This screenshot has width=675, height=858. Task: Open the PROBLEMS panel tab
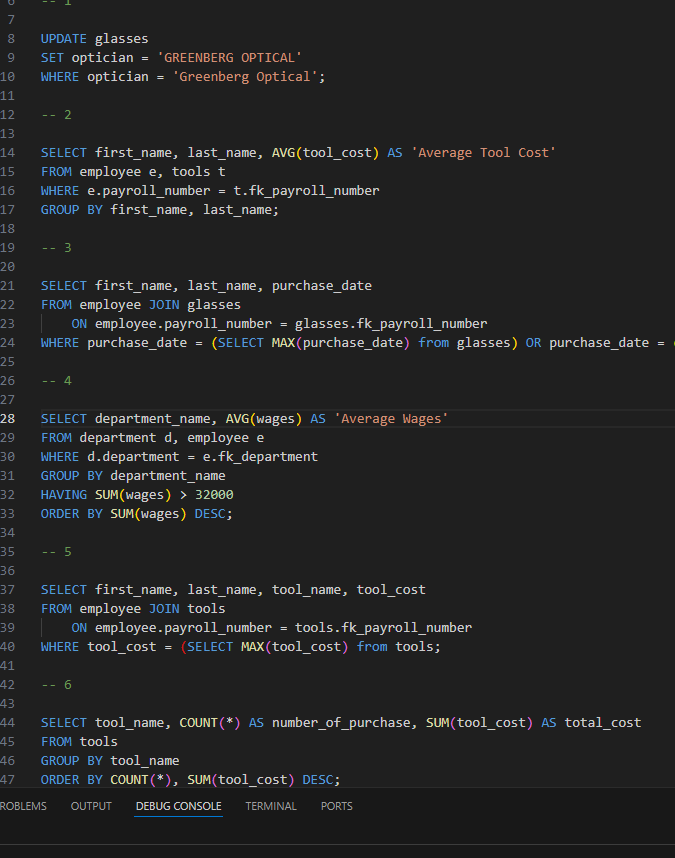[x=23, y=806]
